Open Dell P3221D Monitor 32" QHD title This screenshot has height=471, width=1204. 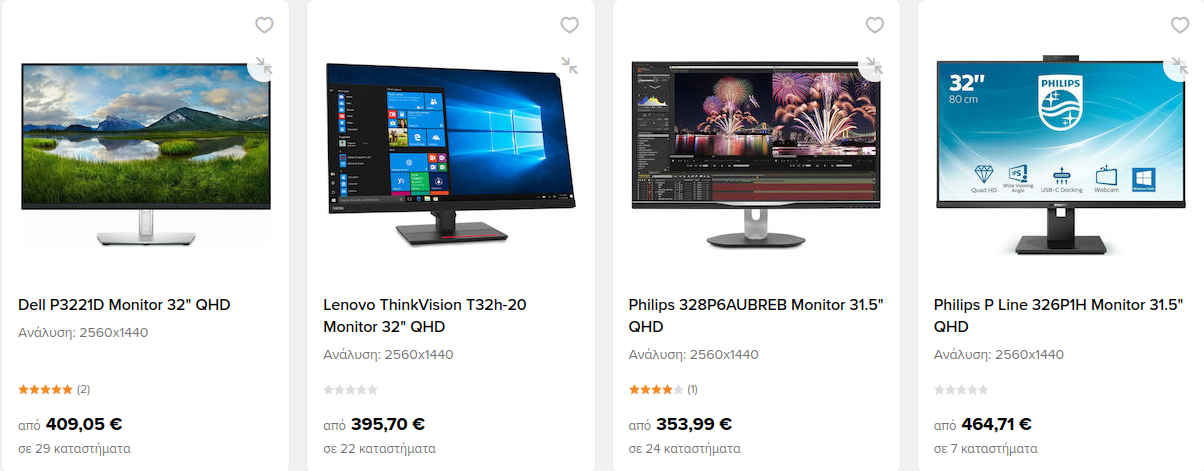[x=125, y=305]
